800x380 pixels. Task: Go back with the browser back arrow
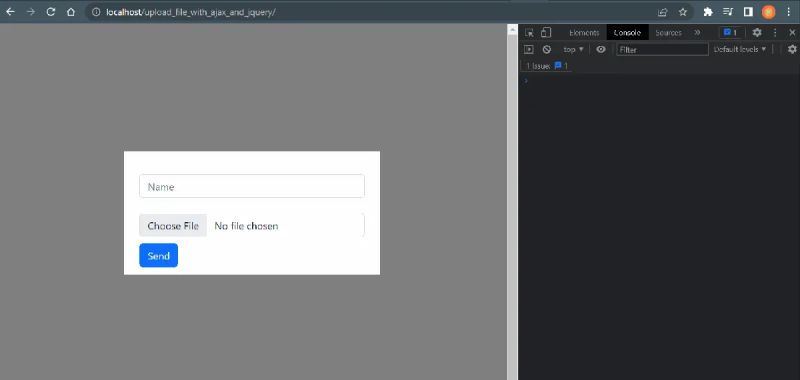coord(10,12)
